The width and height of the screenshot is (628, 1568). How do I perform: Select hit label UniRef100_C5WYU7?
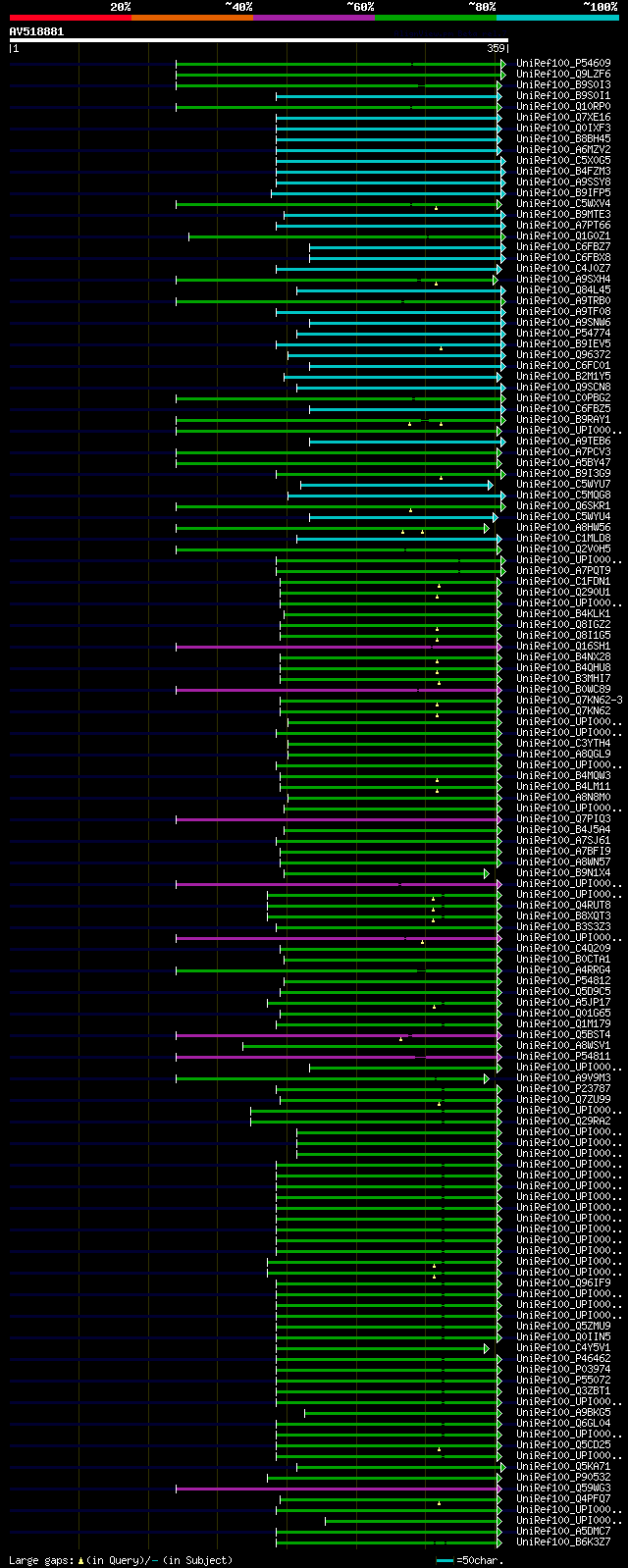pos(563,484)
